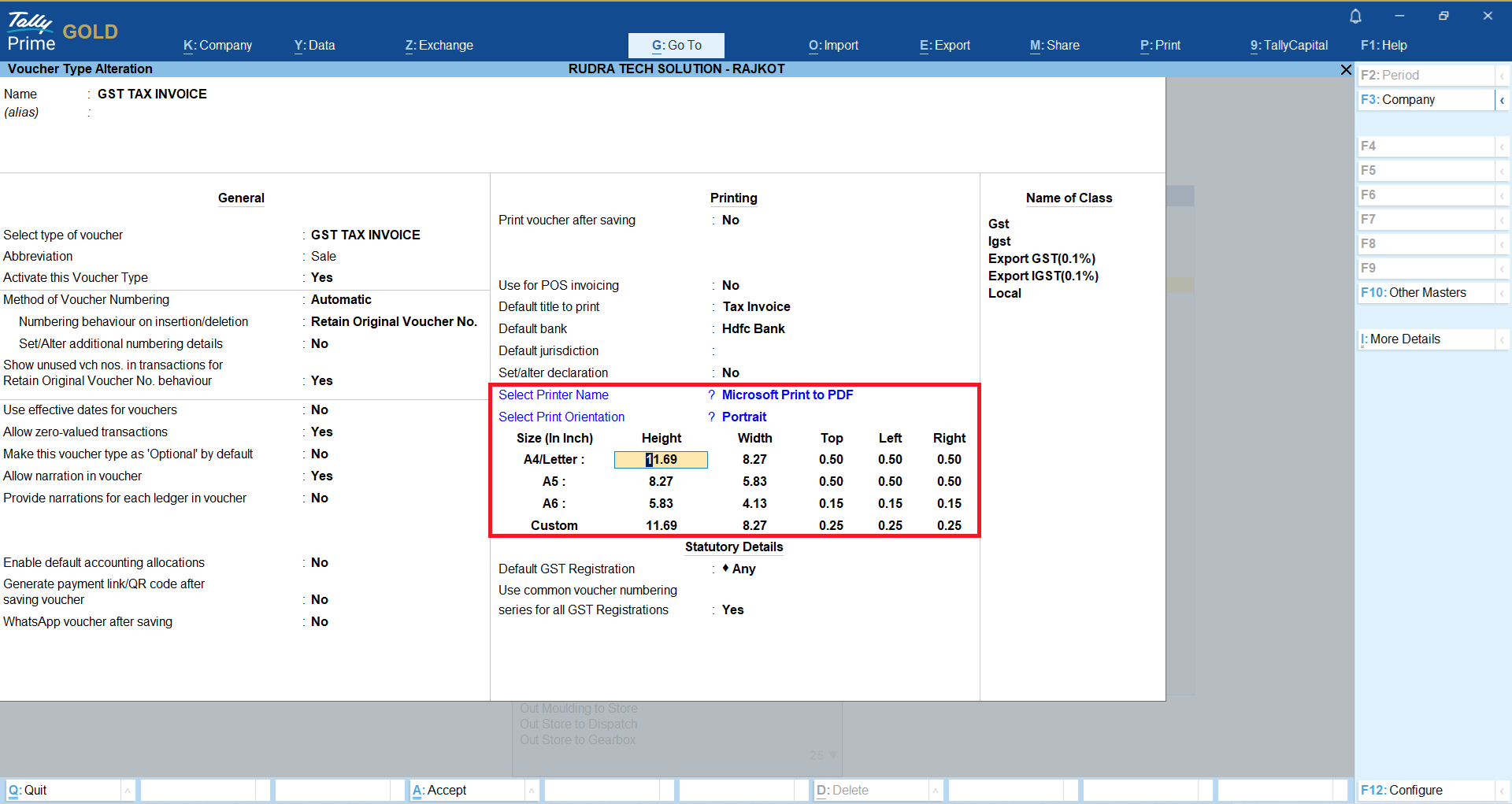The width and height of the screenshot is (1512, 804).
Task: Click the chevron beside F3: Company
Action: pos(1502,100)
